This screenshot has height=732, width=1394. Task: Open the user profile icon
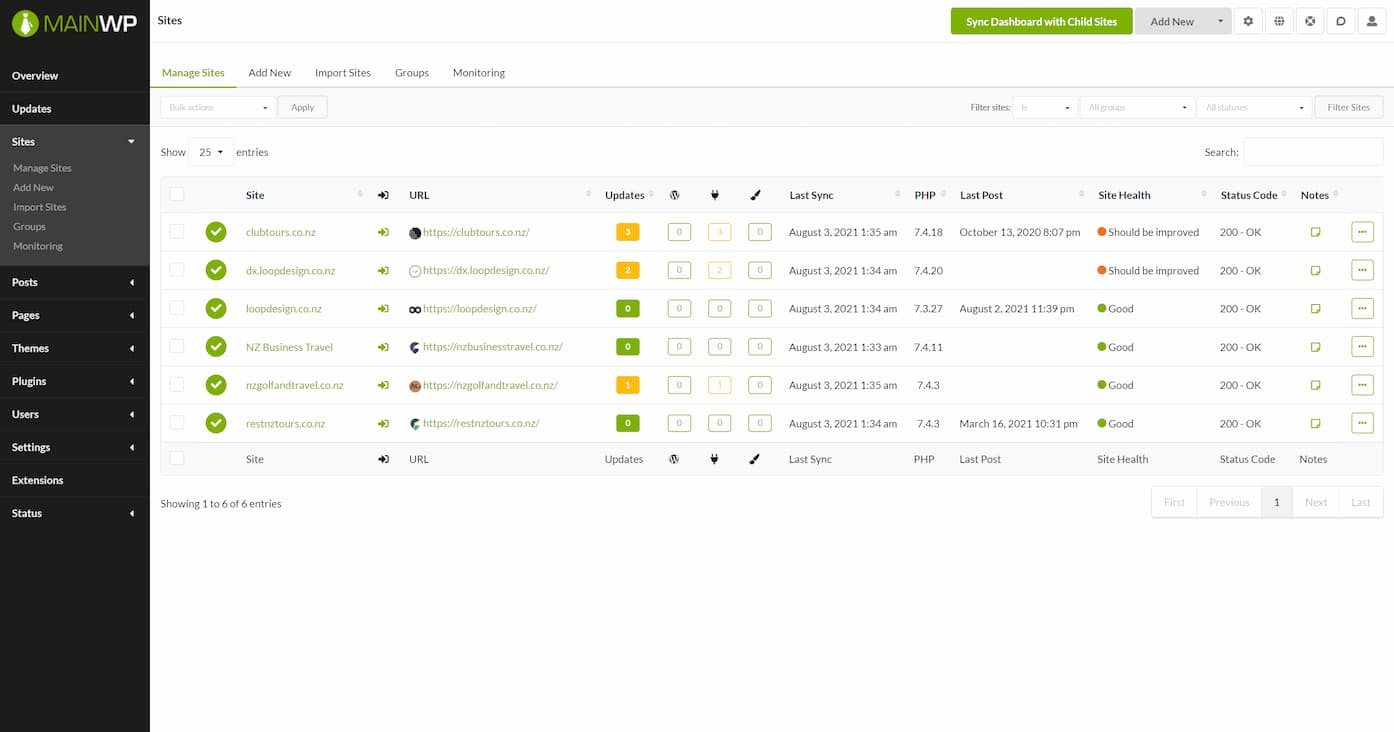coord(1372,21)
